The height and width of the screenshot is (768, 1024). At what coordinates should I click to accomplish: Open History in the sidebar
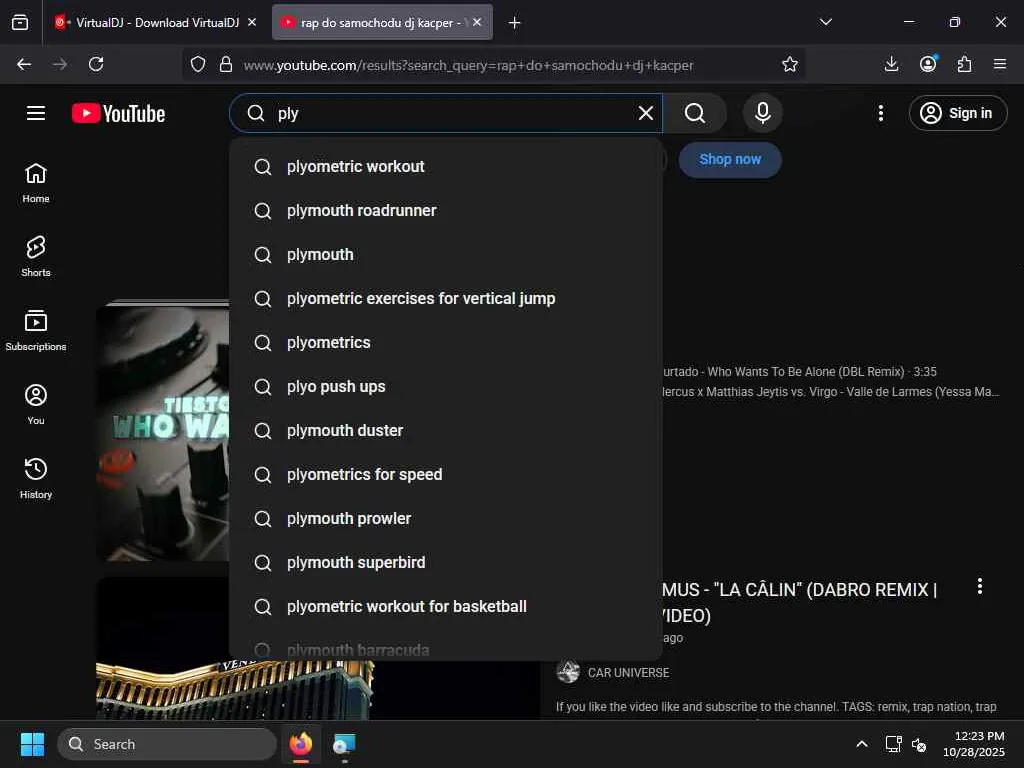(x=36, y=479)
